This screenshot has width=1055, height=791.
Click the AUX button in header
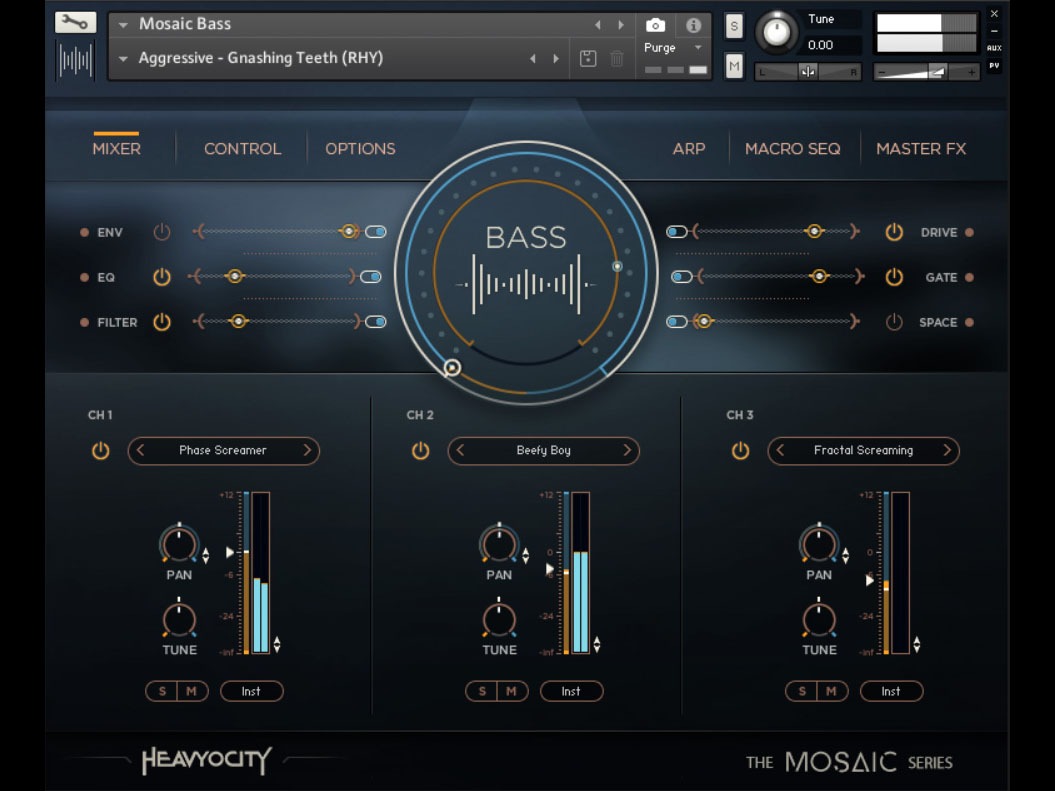(994, 48)
